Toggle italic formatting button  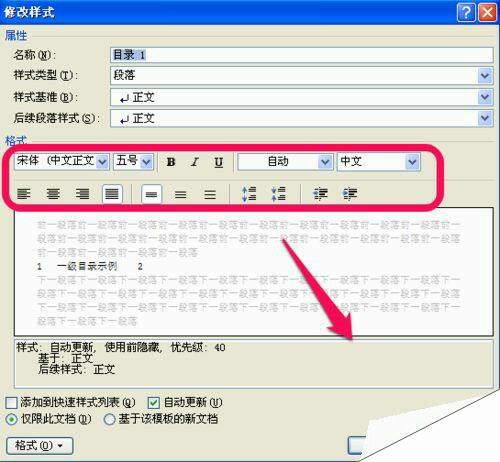click(195, 162)
